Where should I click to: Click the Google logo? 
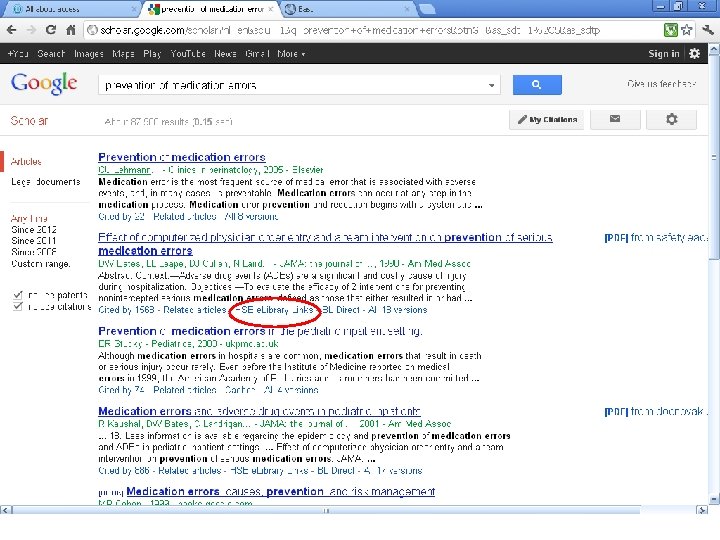(x=44, y=84)
